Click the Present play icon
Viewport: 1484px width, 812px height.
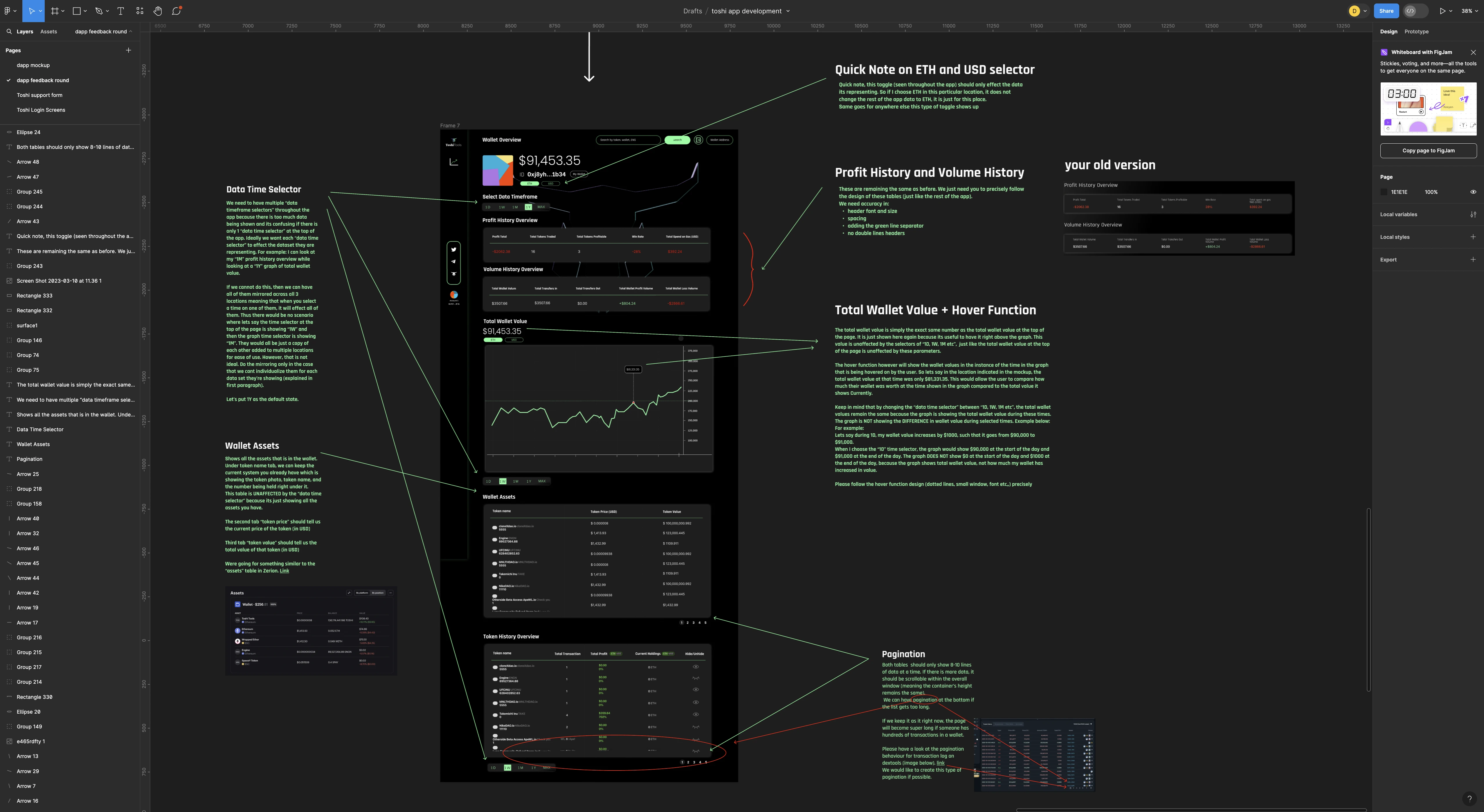(1442, 11)
